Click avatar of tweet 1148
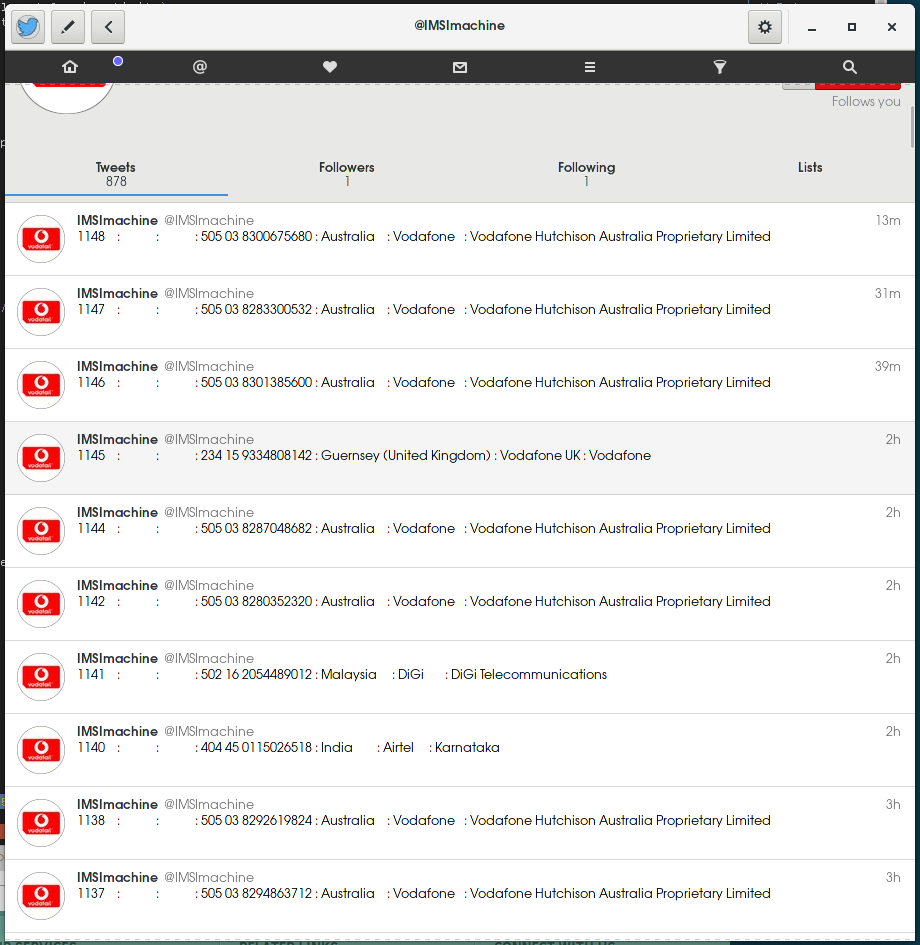 41,239
